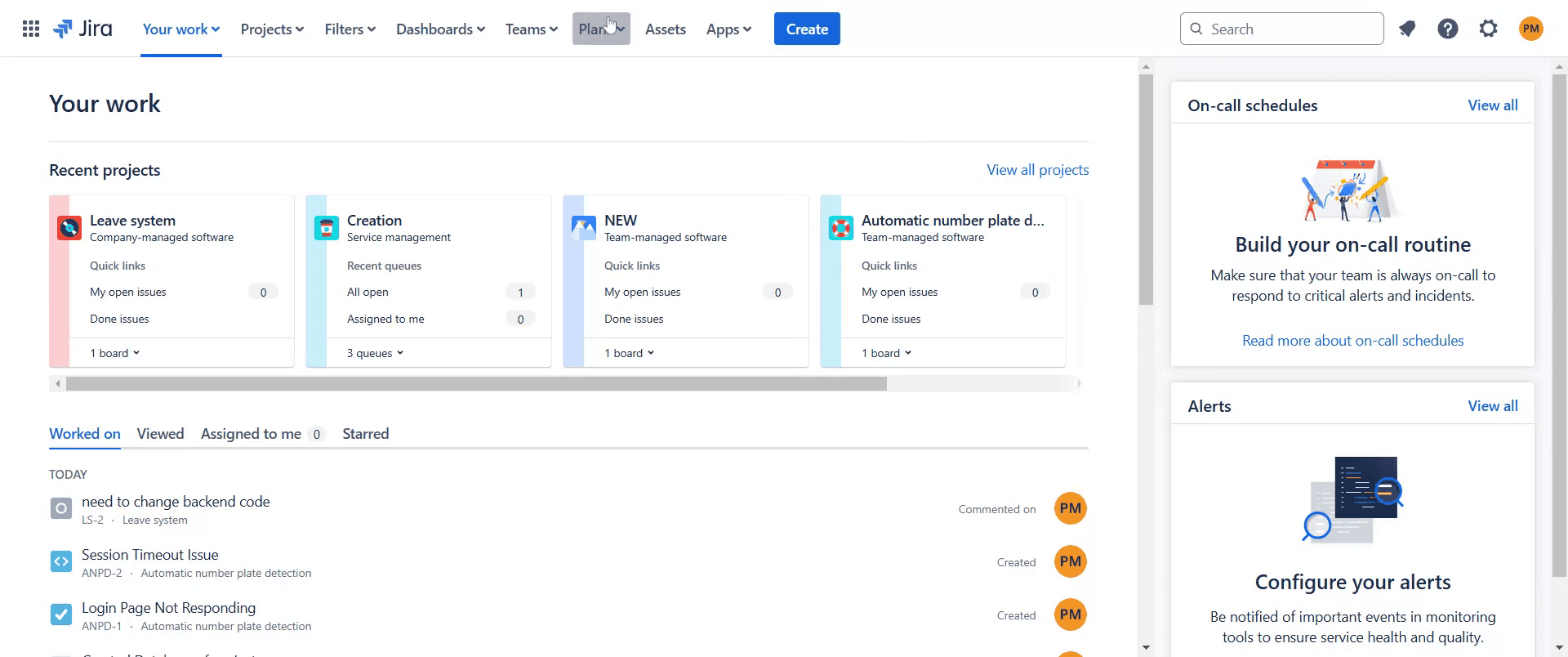Click the recent projects horizontal scrollbar
This screenshot has height=657, width=1568.
point(476,383)
